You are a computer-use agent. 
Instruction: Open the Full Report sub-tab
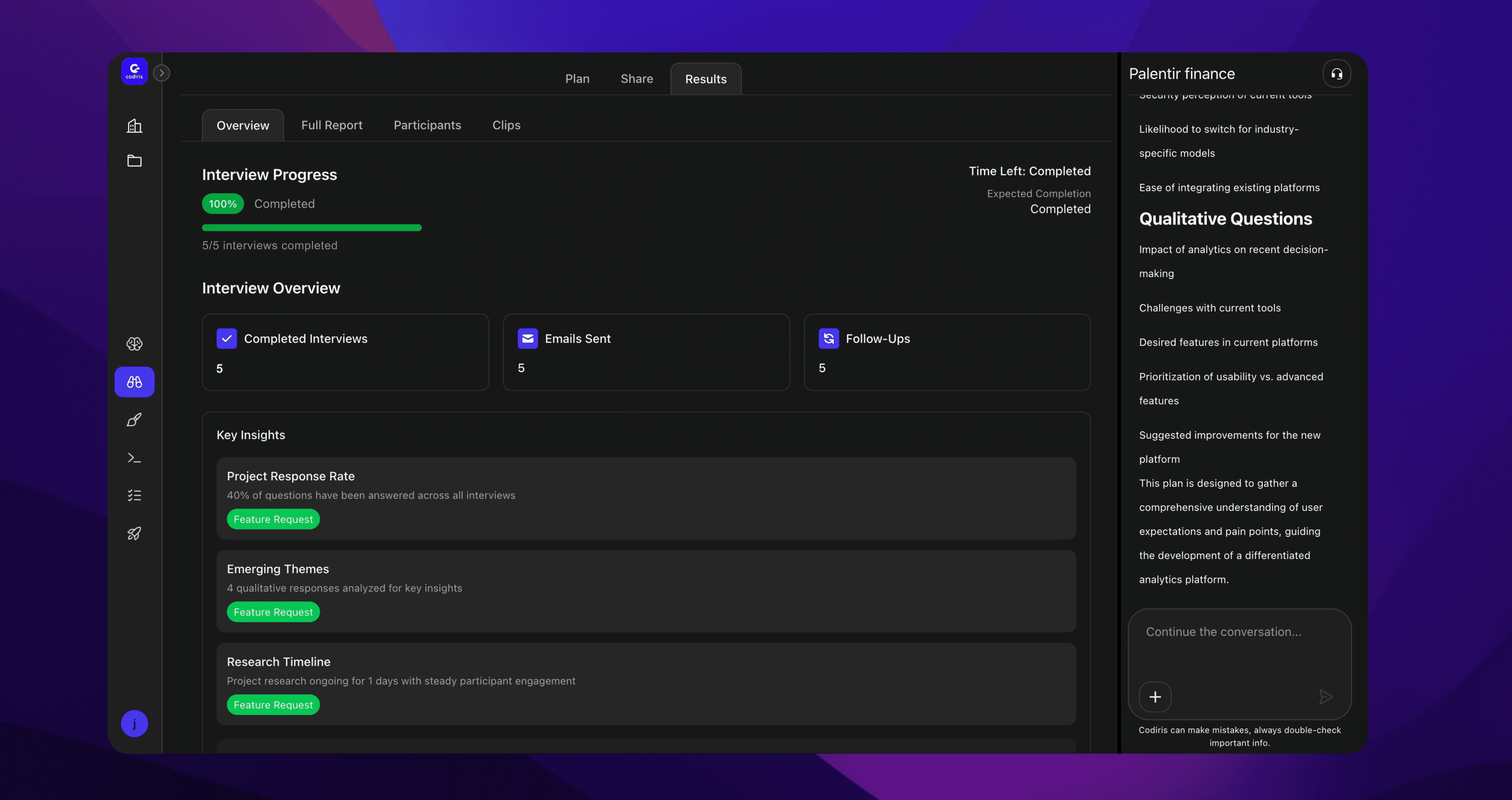click(x=332, y=125)
